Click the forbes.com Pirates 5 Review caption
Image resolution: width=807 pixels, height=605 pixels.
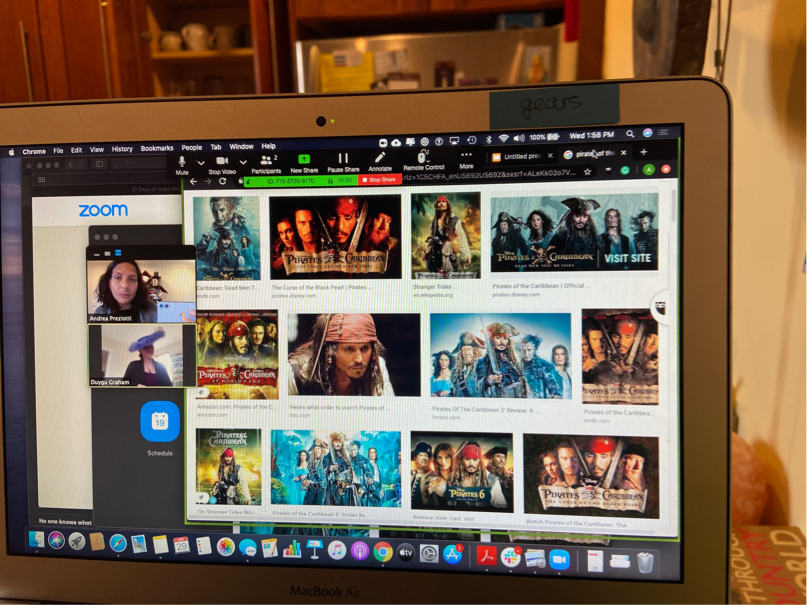pos(486,413)
